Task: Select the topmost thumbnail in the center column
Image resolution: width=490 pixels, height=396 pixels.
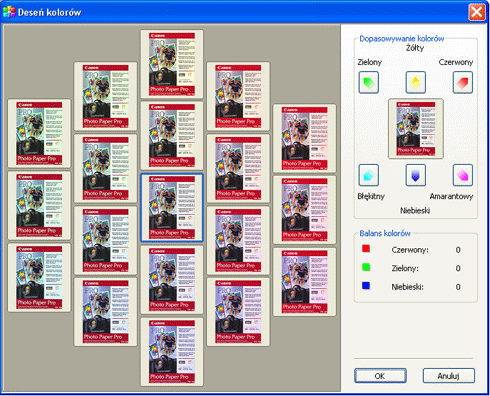Action: point(172,64)
